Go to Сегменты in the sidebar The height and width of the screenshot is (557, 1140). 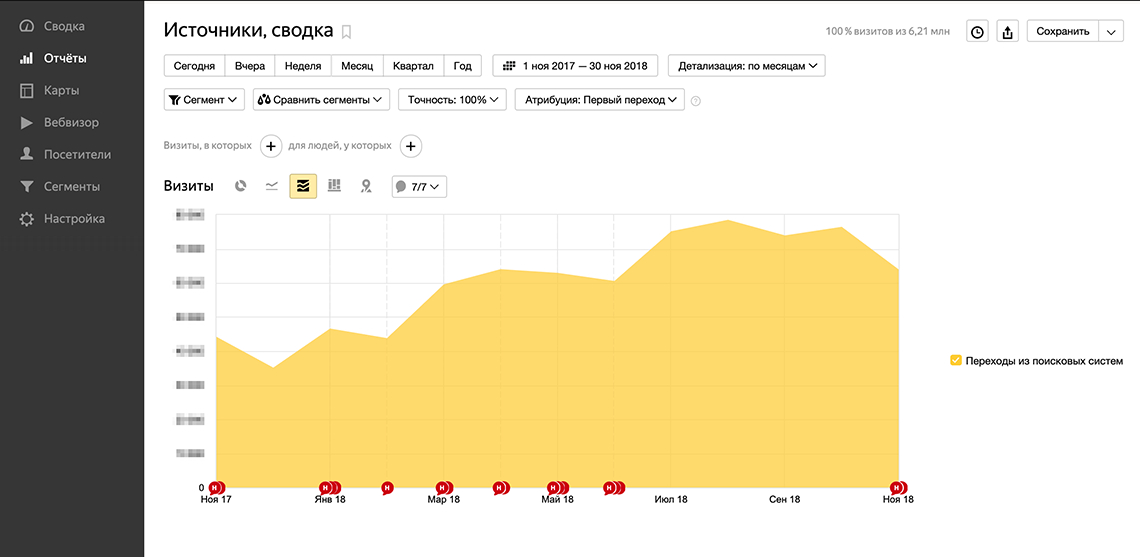pos(71,187)
